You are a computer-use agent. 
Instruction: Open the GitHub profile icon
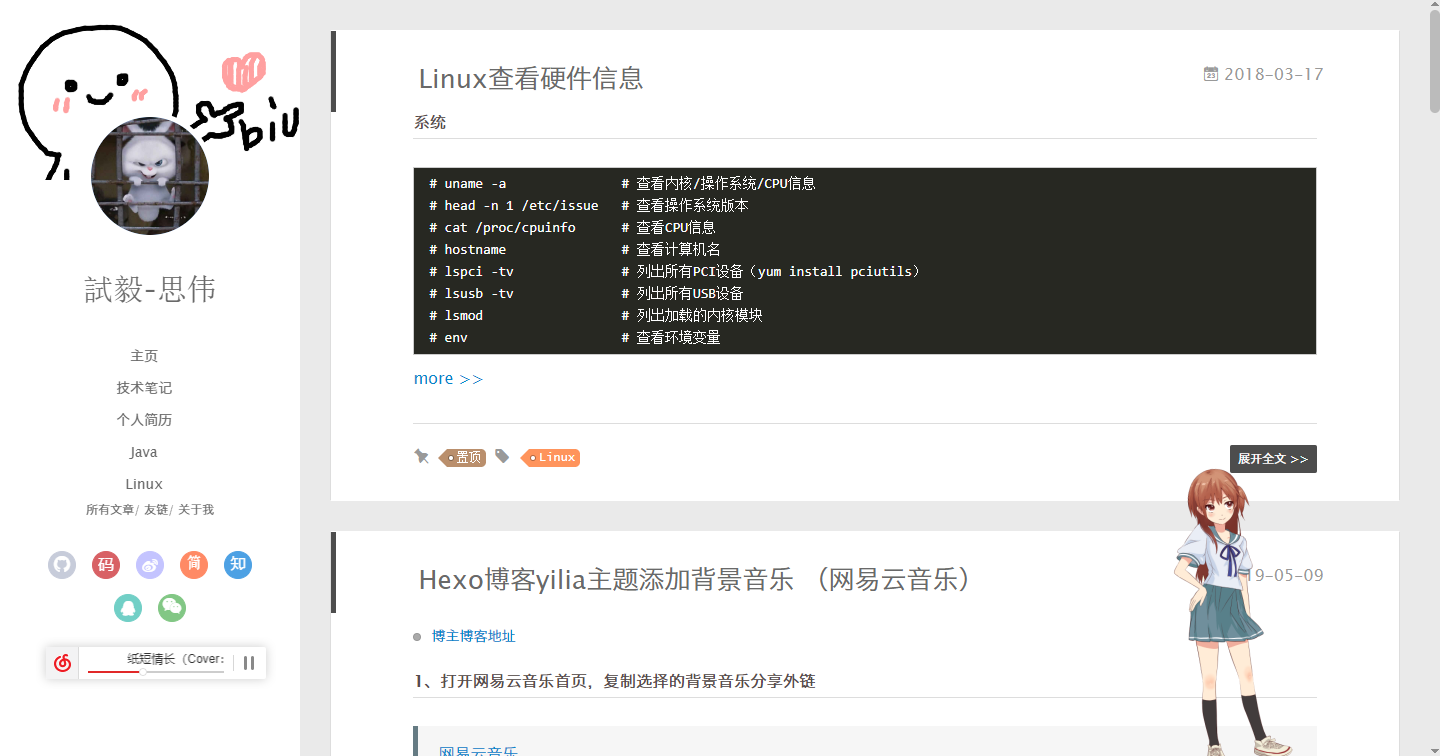(61, 565)
